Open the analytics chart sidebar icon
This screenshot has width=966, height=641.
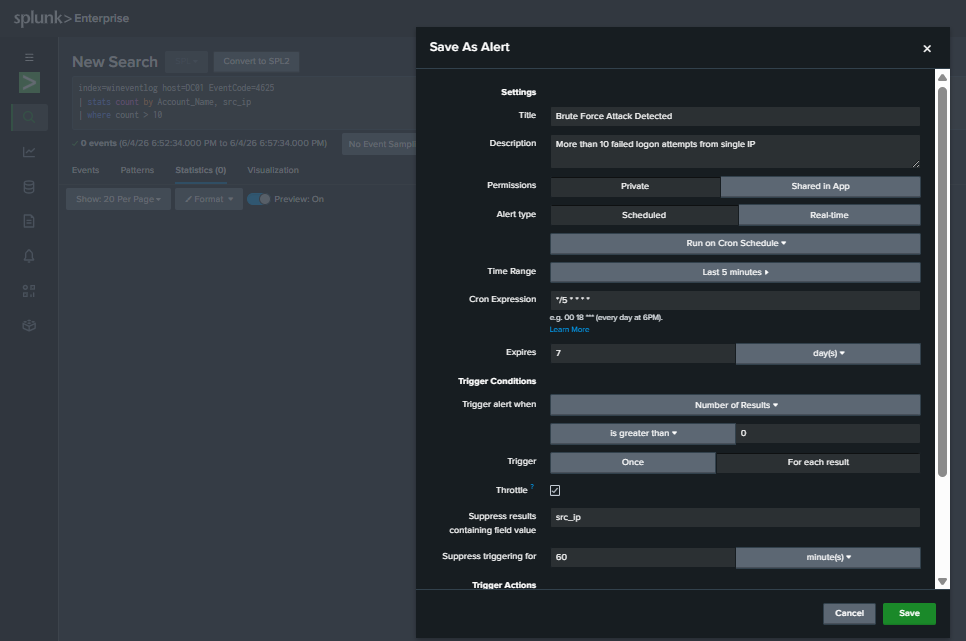coord(29,152)
